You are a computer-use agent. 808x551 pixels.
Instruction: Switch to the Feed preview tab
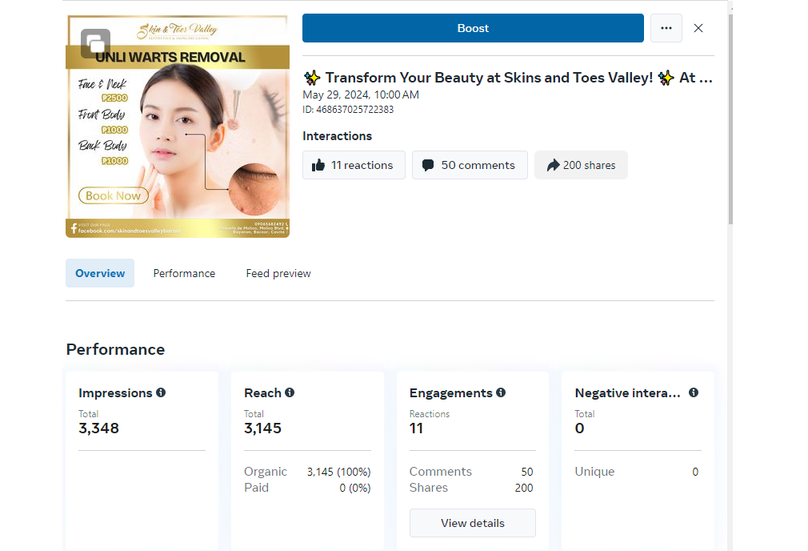point(278,273)
